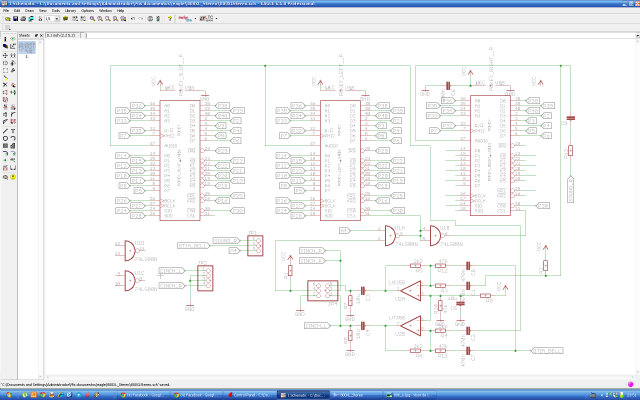This screenshot has width=640, height=400.
Task: Select the Move tool
Action: tap(5, 56)
